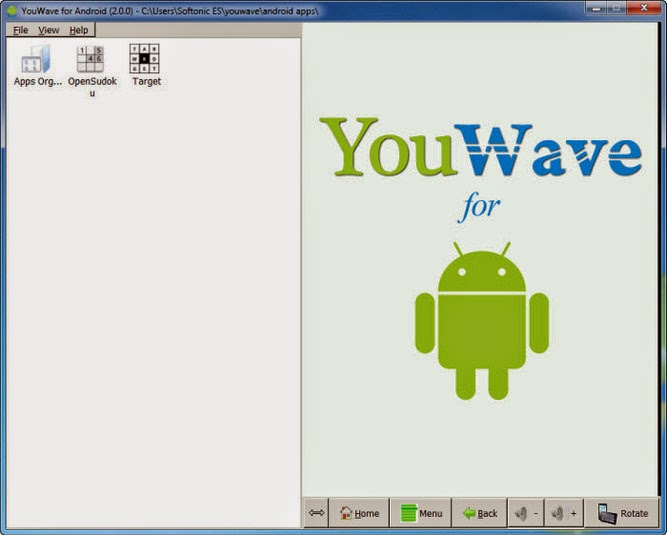Click the YouWave title bar icon
The image size is (667, 535).
(12, 11)
